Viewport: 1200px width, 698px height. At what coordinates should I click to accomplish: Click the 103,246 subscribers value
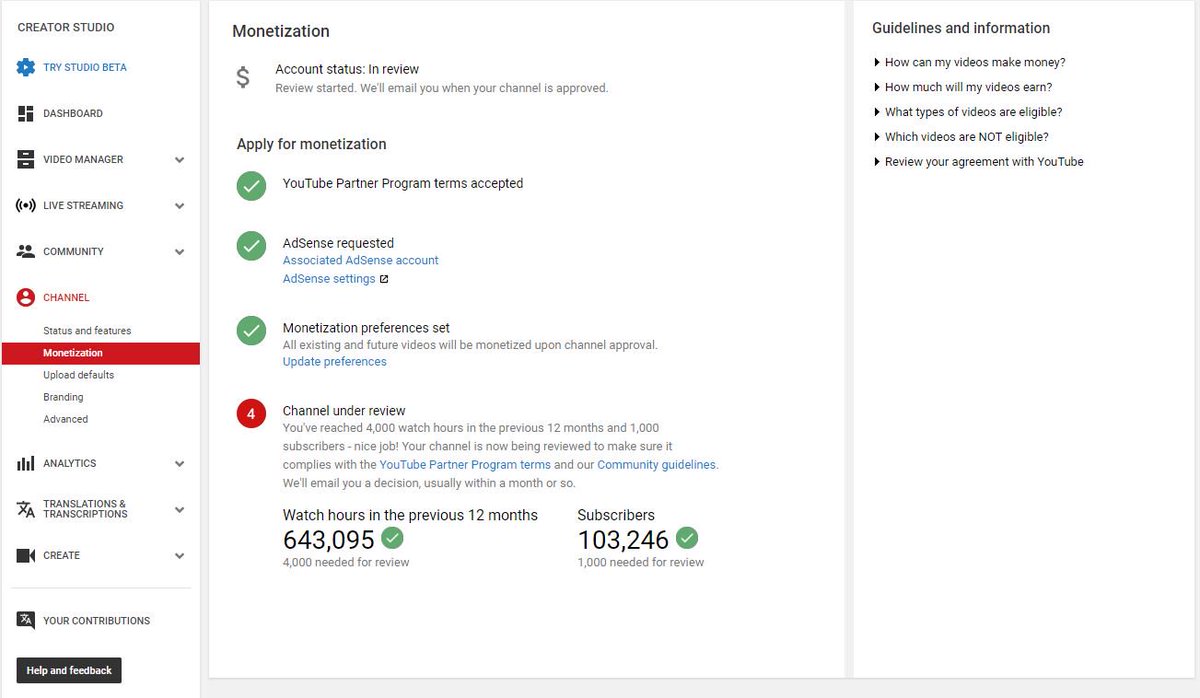click(x=623, y=540)
